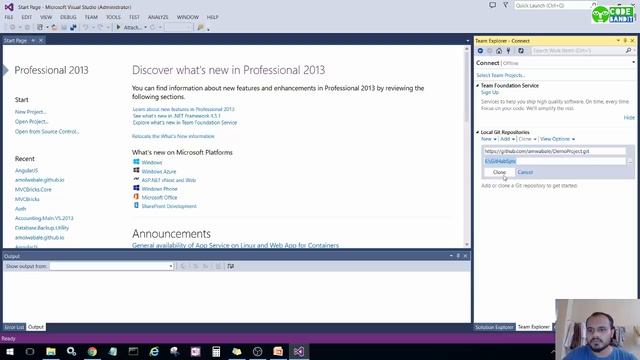
Task: Click the Save All toolbar icon
Action: point(73,27)
